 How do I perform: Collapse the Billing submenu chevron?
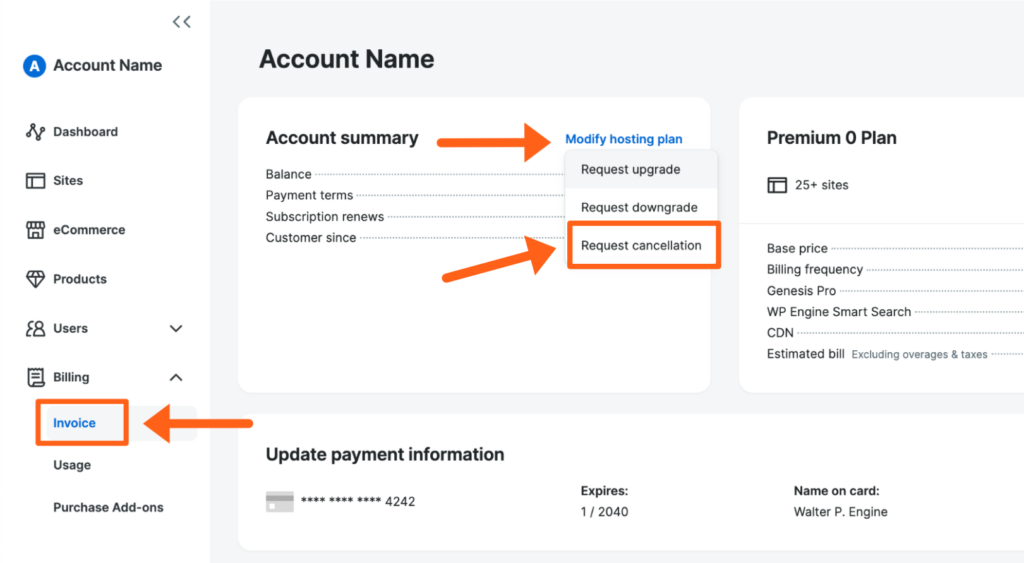pos(176,377)
